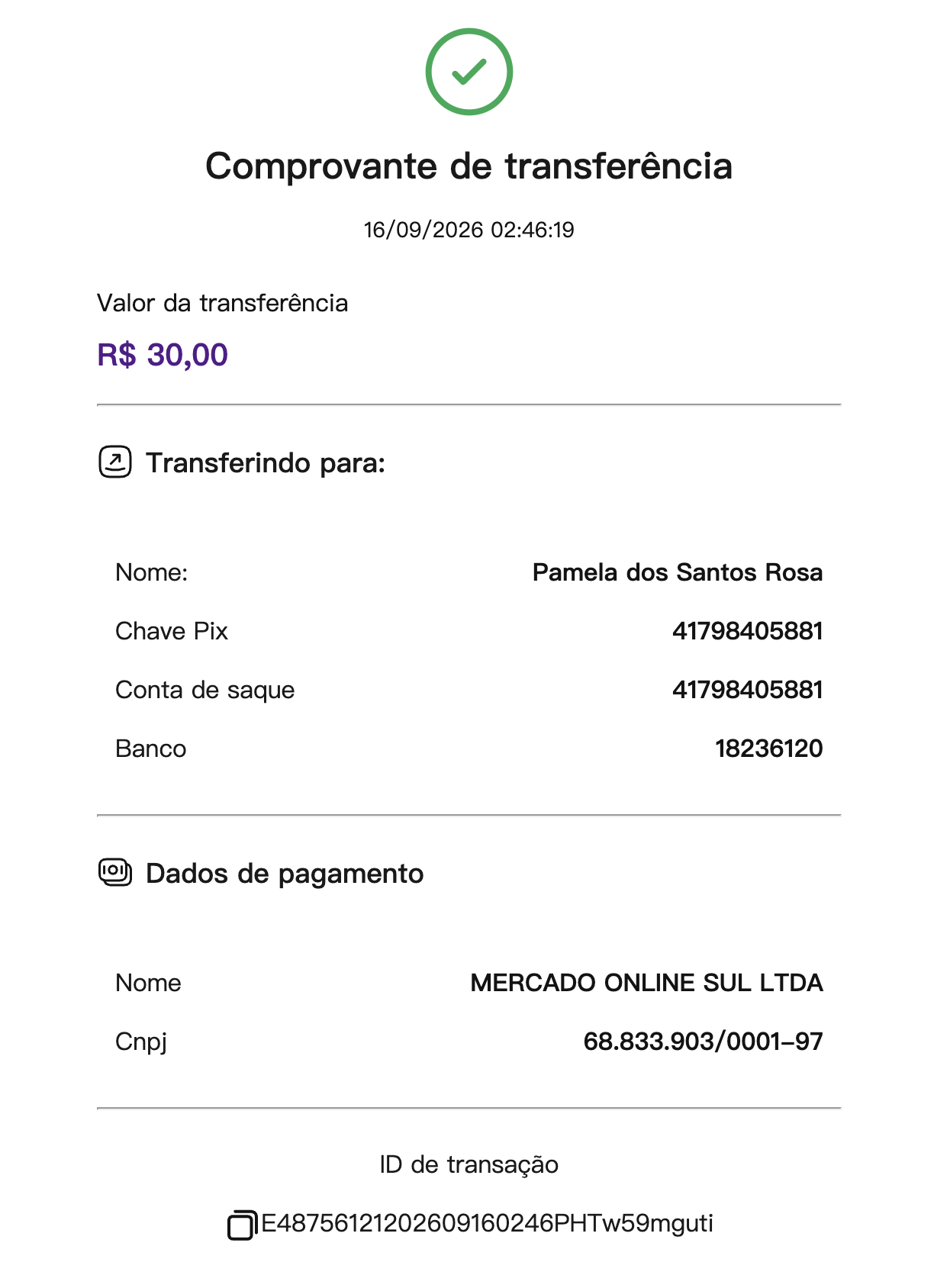The height and width of the screenshot is (1288, 934).
Task: Select payer name MERCADO ONLINE SUL LTDA
Action: 646,983
